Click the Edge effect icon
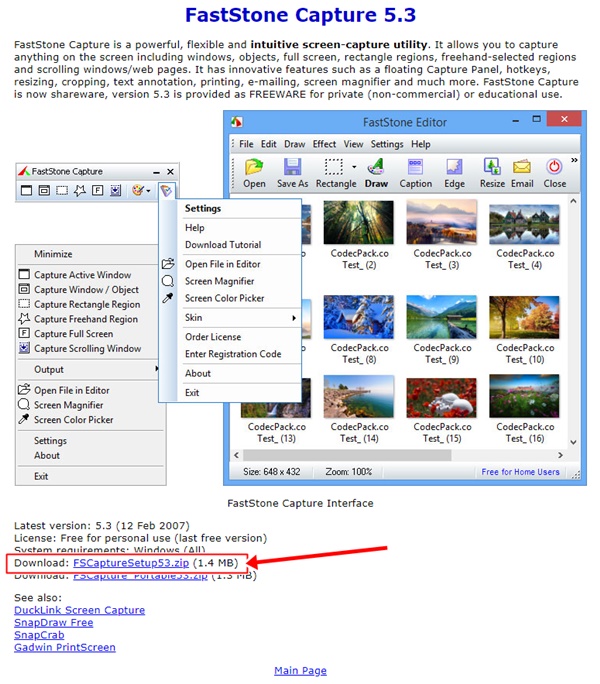The height and width of the screenshot is (684, 600). [454, 167]
